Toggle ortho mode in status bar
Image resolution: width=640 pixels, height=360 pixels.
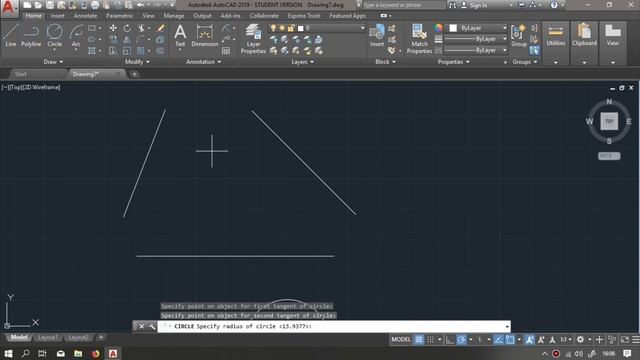449,340
